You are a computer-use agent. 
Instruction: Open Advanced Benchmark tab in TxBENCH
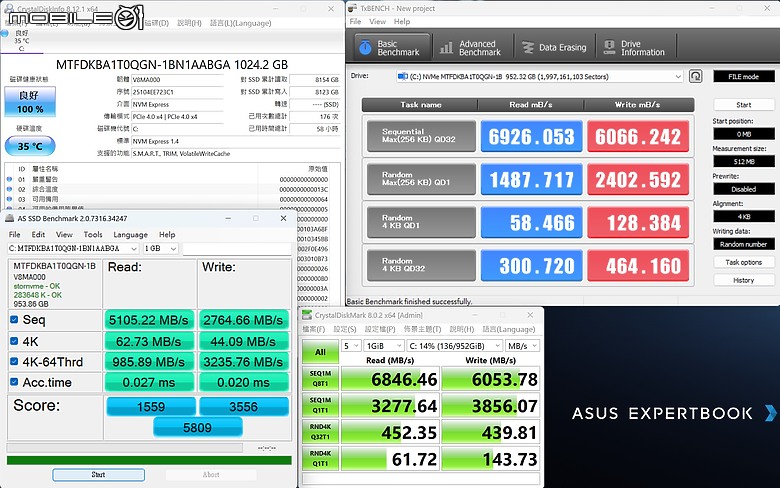[x=471, y=47]
